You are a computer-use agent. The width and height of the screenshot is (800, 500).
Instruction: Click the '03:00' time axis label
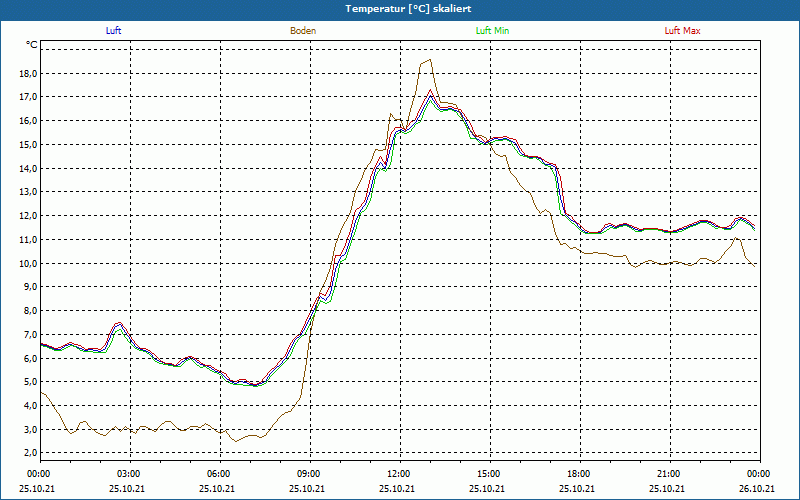128,474
